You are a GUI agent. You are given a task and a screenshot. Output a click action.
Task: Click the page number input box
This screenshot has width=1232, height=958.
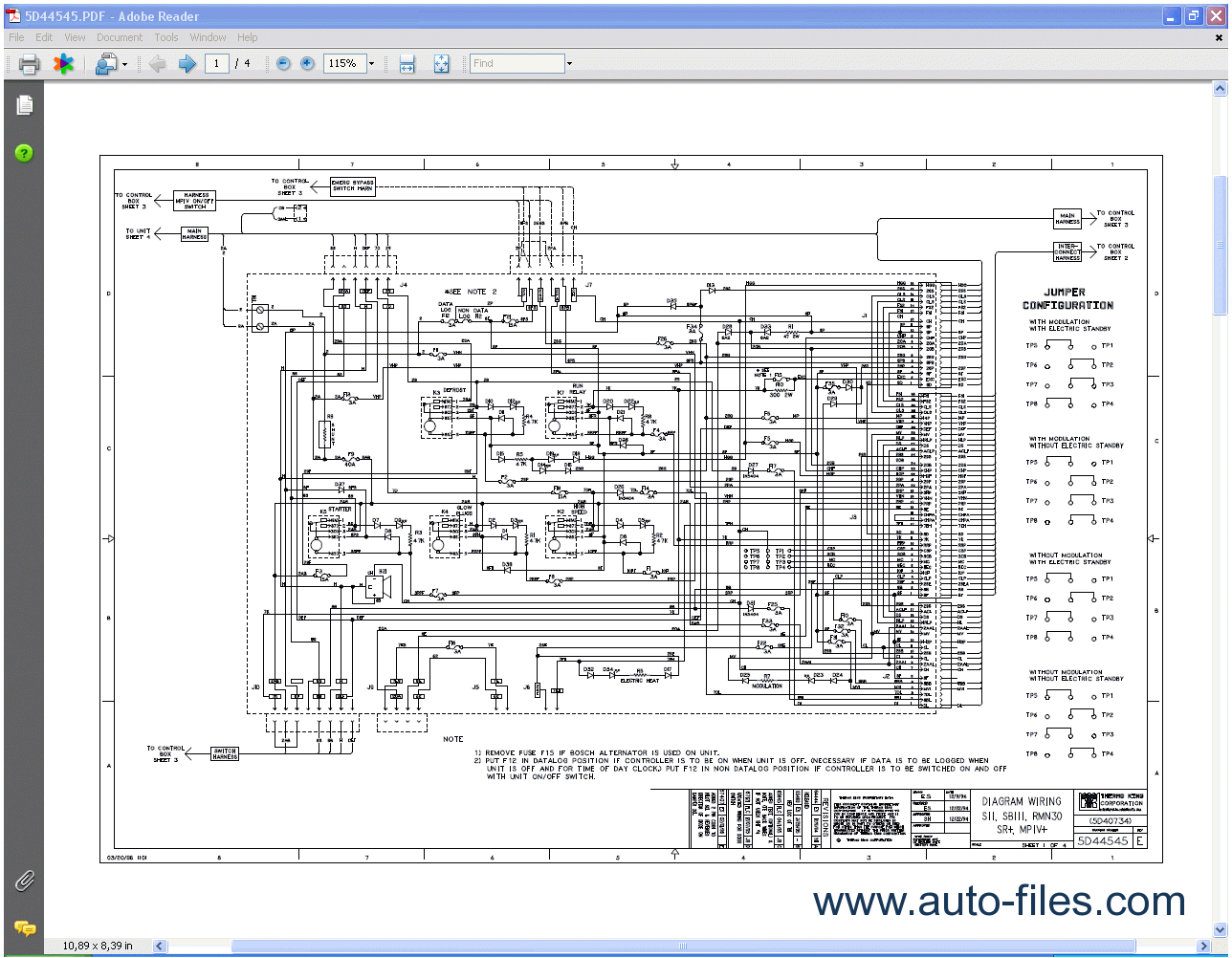217,64
